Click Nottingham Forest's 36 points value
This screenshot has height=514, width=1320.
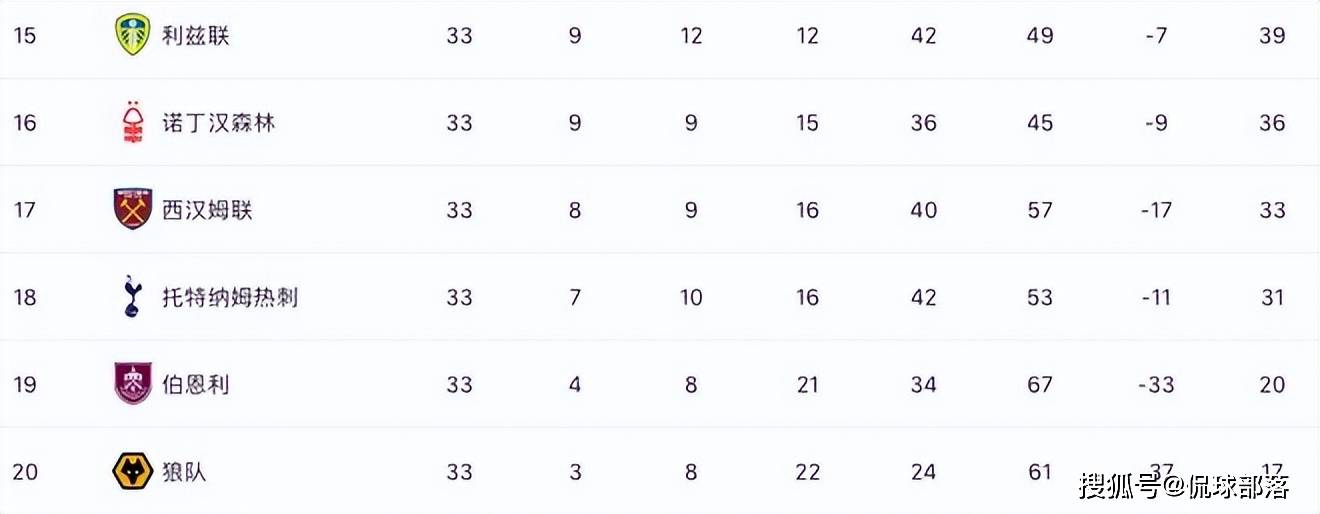pos(1272,123)
